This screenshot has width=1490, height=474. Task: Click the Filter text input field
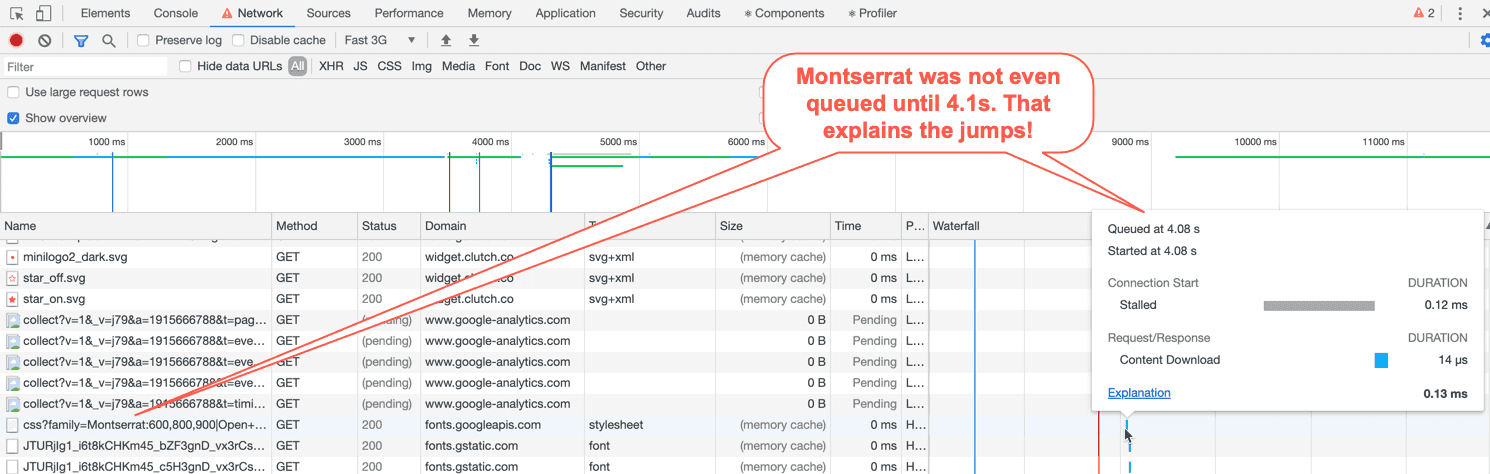(85, 67)
